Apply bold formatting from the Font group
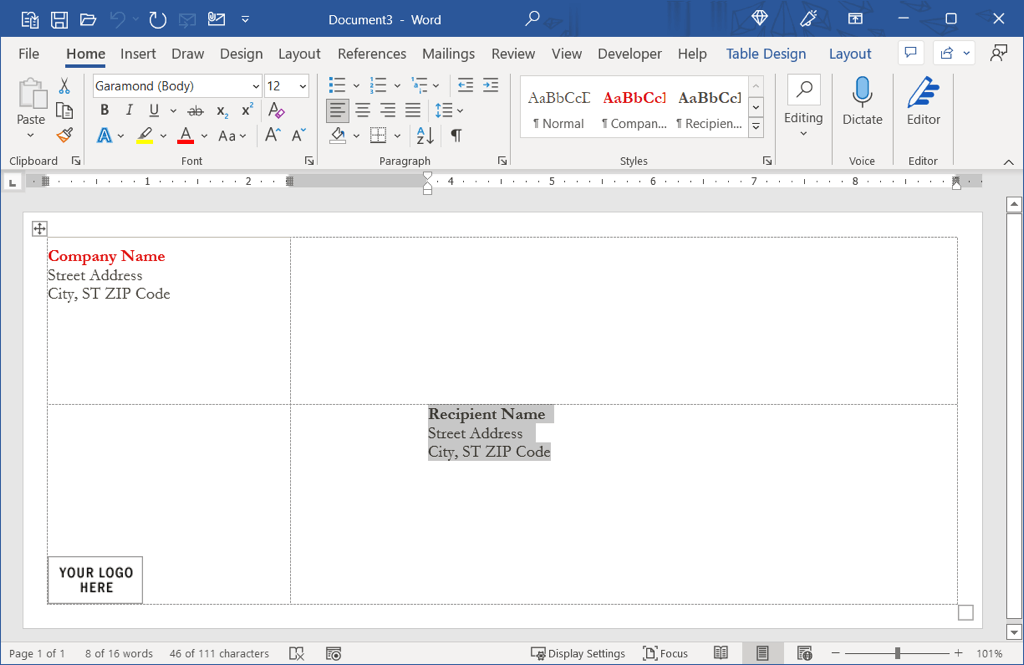The width and height of the screenshot is (1024, 665). (x=104, y=110)
